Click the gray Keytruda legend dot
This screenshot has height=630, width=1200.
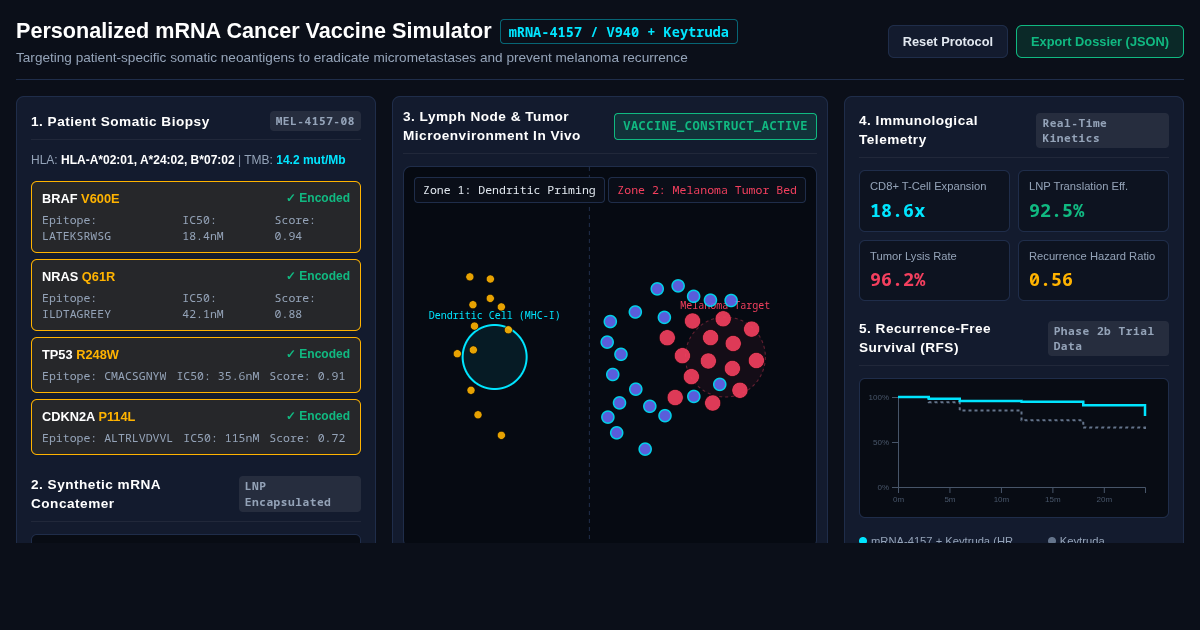1052,541
